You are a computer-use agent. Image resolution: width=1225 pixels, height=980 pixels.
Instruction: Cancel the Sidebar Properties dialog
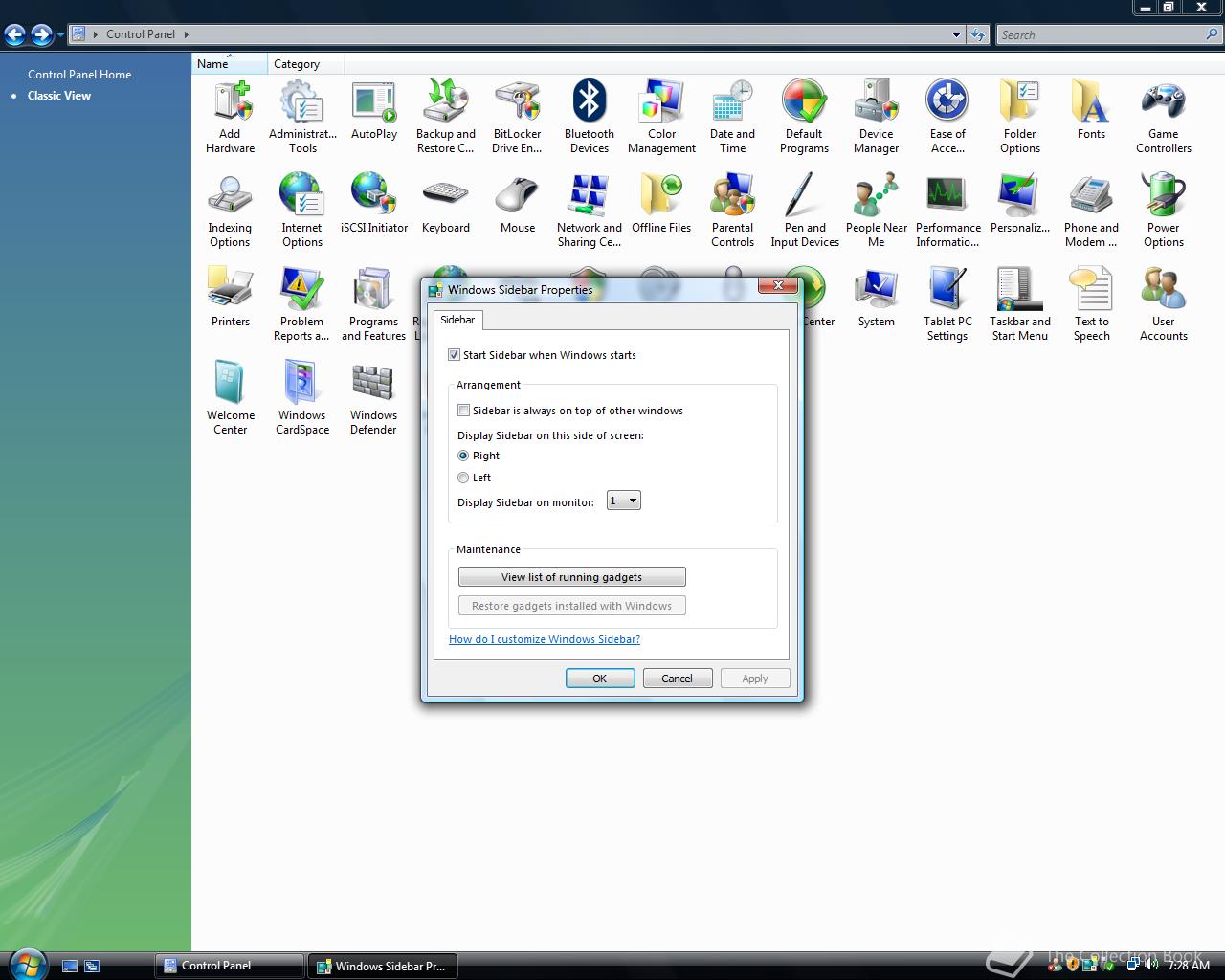point(677,679)
